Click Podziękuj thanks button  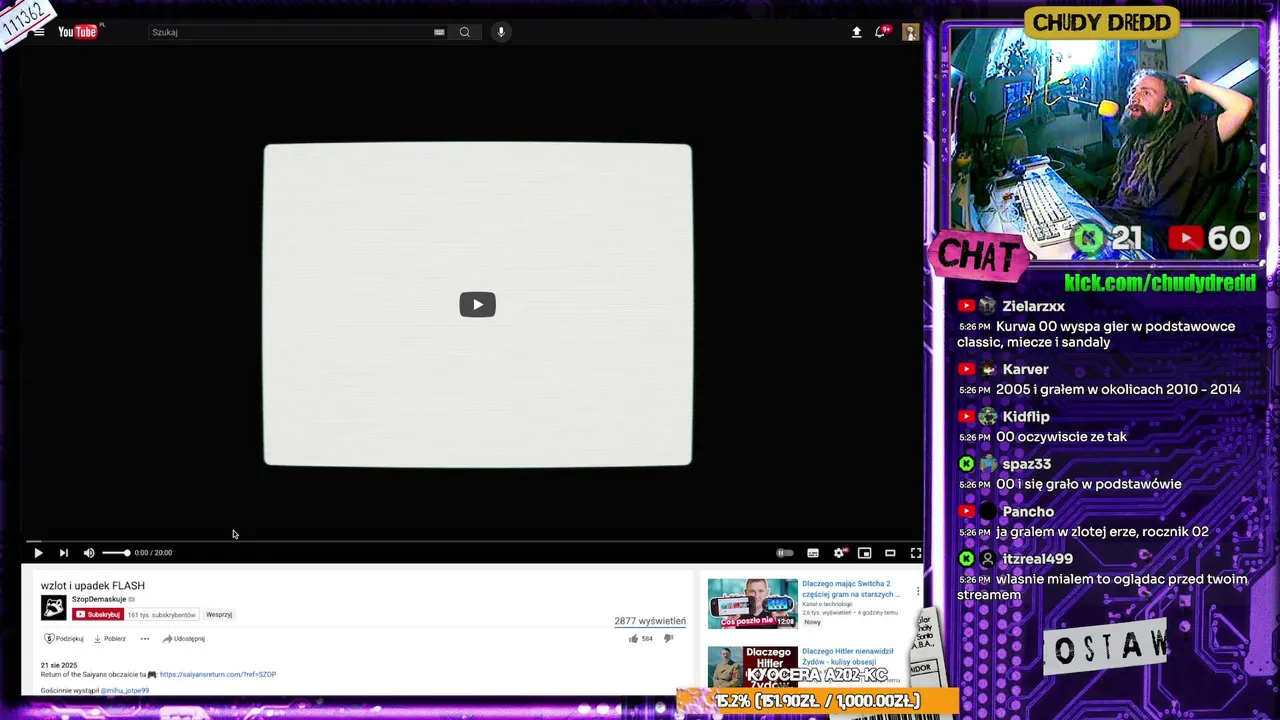pyautogui.click(x=64, y=638)
